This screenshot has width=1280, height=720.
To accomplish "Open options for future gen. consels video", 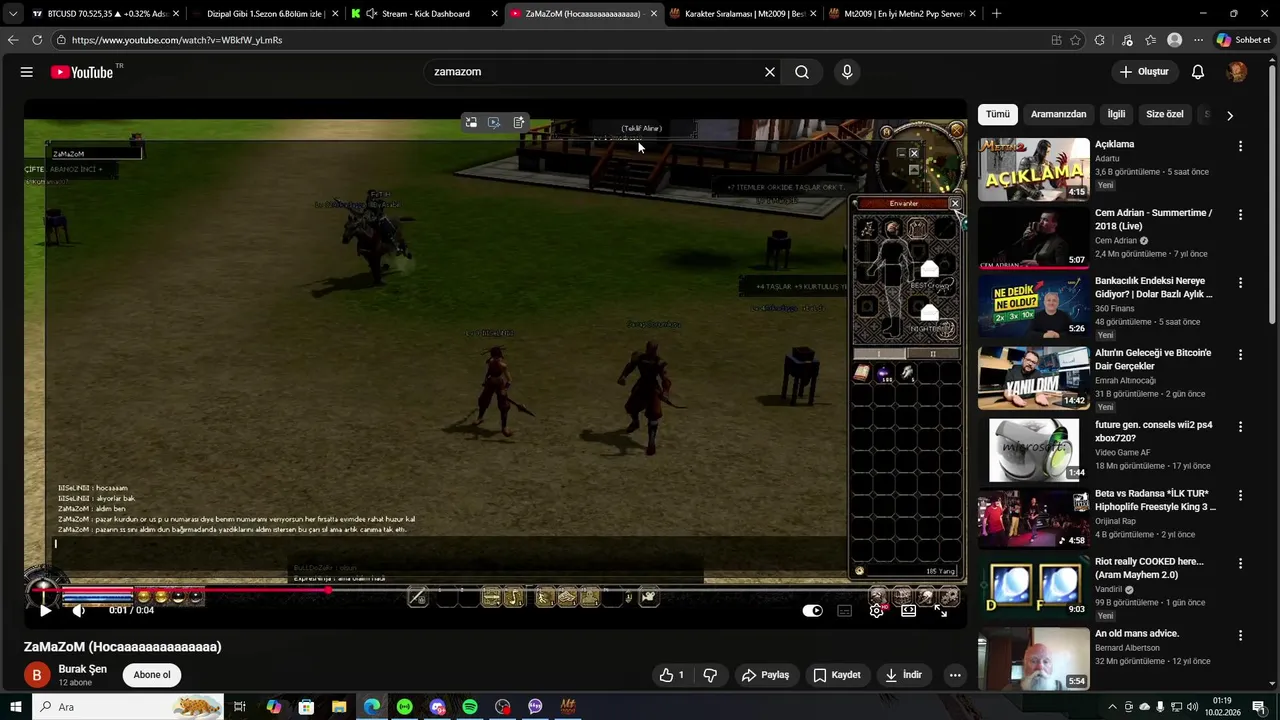I will pyautogui.click(x=1240, y=427).
